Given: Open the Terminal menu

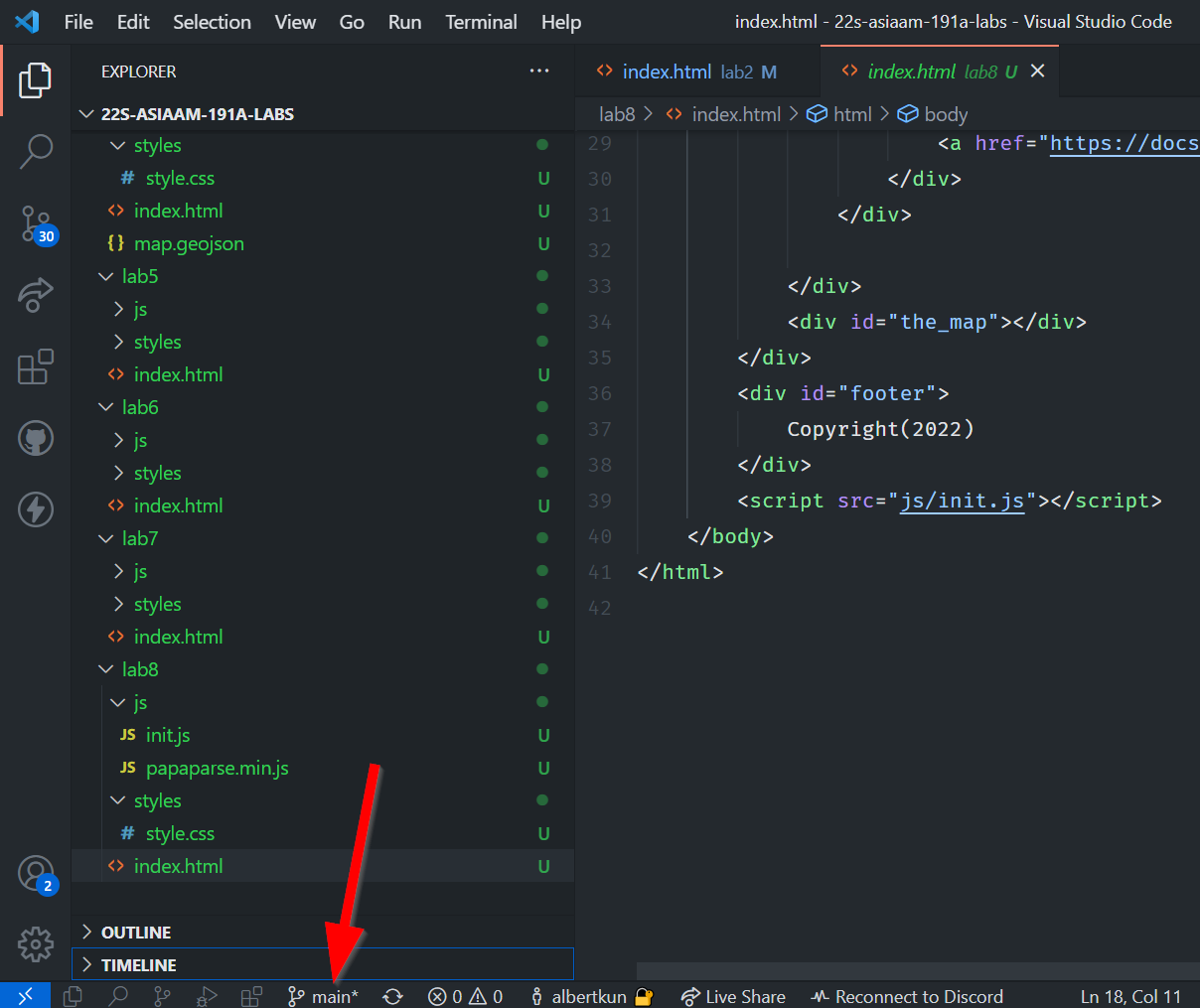Looking at the screenshot, I should [481, 22].
